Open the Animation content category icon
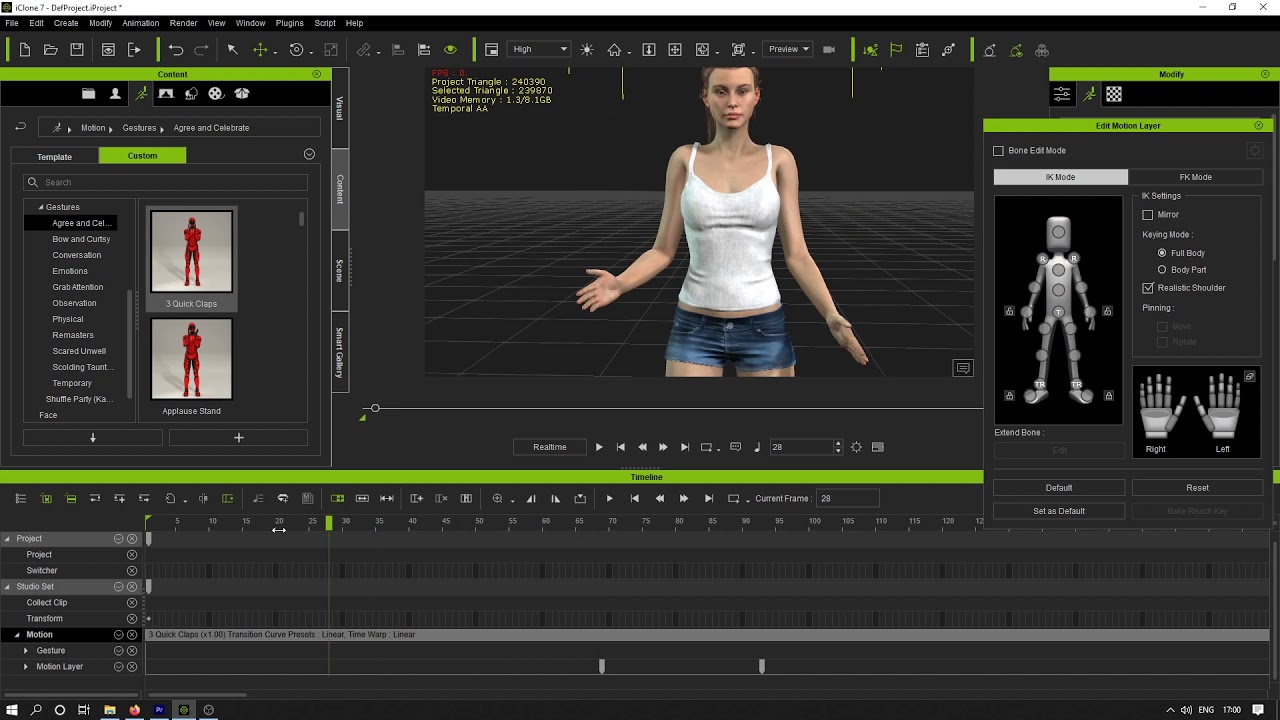The height and width of the screenshot is (720, 1280). point(141,94)
